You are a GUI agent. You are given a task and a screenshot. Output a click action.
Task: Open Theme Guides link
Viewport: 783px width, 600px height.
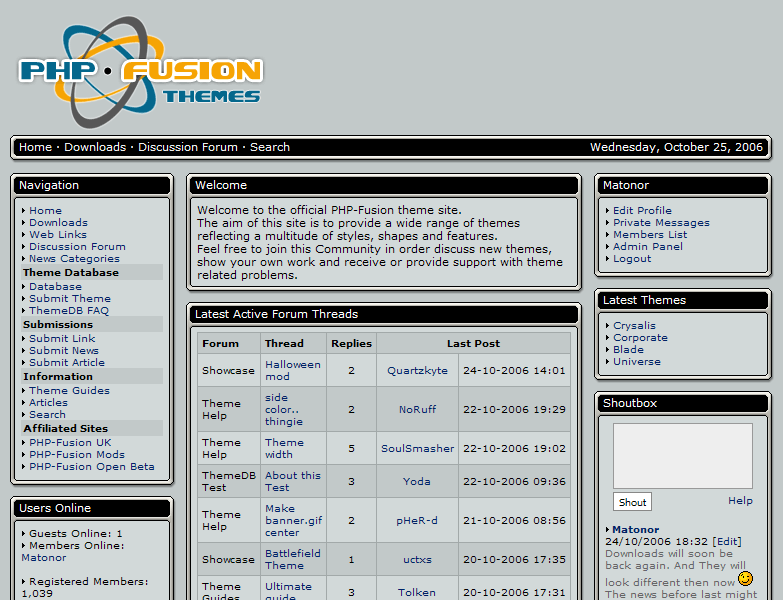pyautogui.click(x=69, y=390)
